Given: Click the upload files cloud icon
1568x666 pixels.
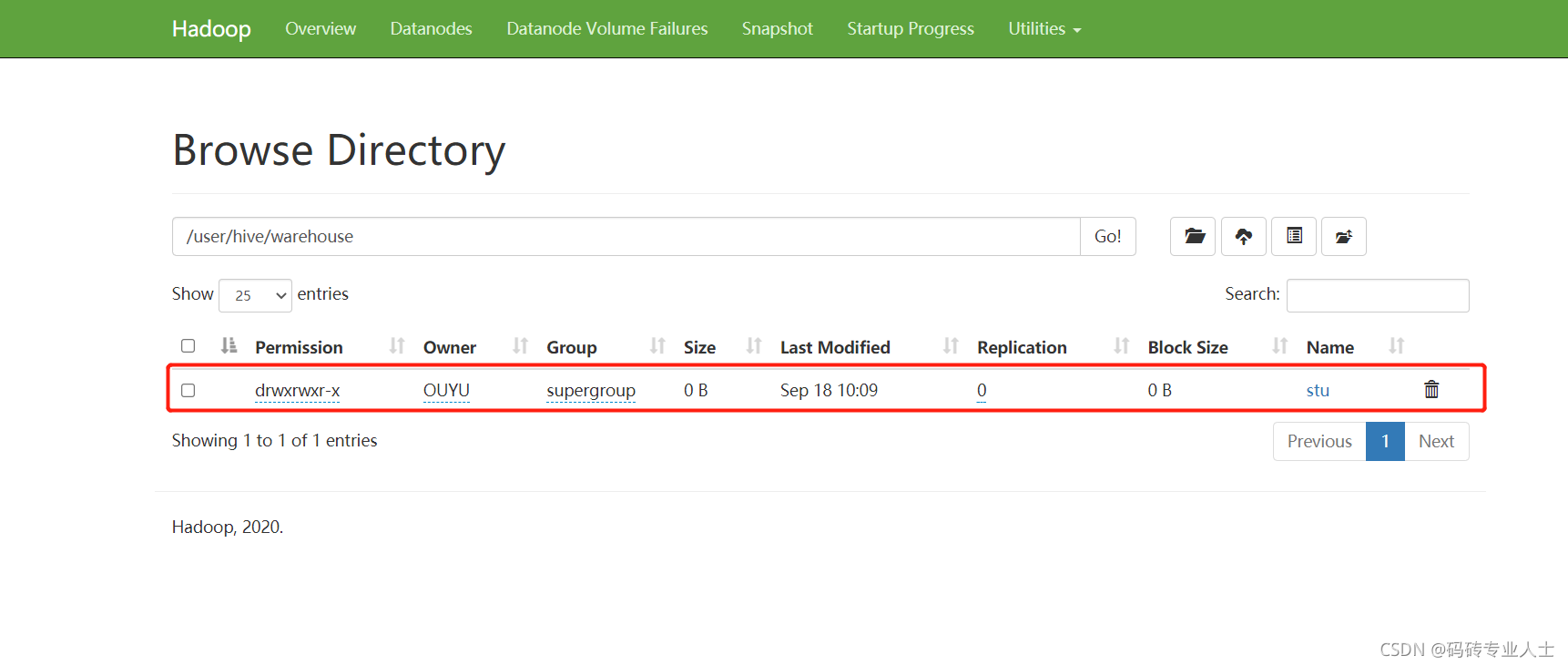Looking at the screenshot, I should point(1243,236).
